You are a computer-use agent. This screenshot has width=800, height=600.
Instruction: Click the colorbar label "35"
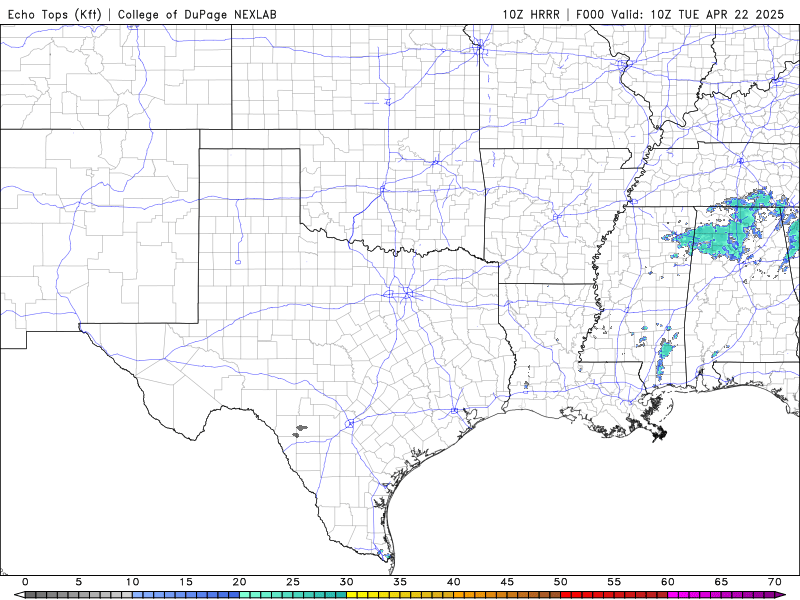coord(400,582)
